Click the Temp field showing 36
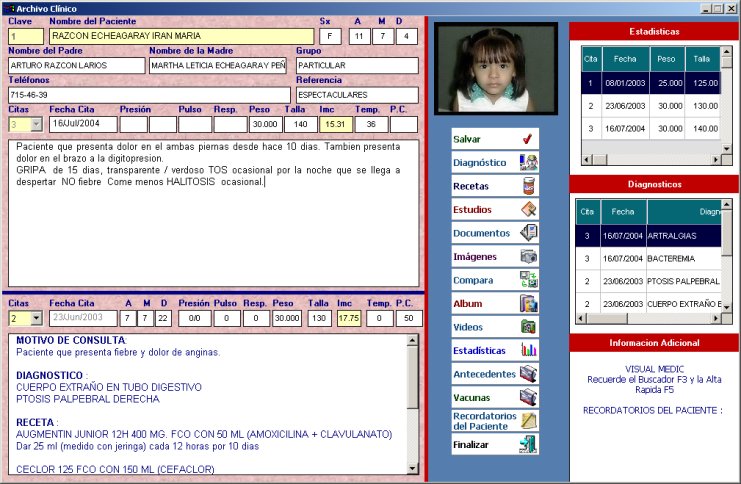Image resolution: width=741 pixels, height=484 pixels. 371,124
